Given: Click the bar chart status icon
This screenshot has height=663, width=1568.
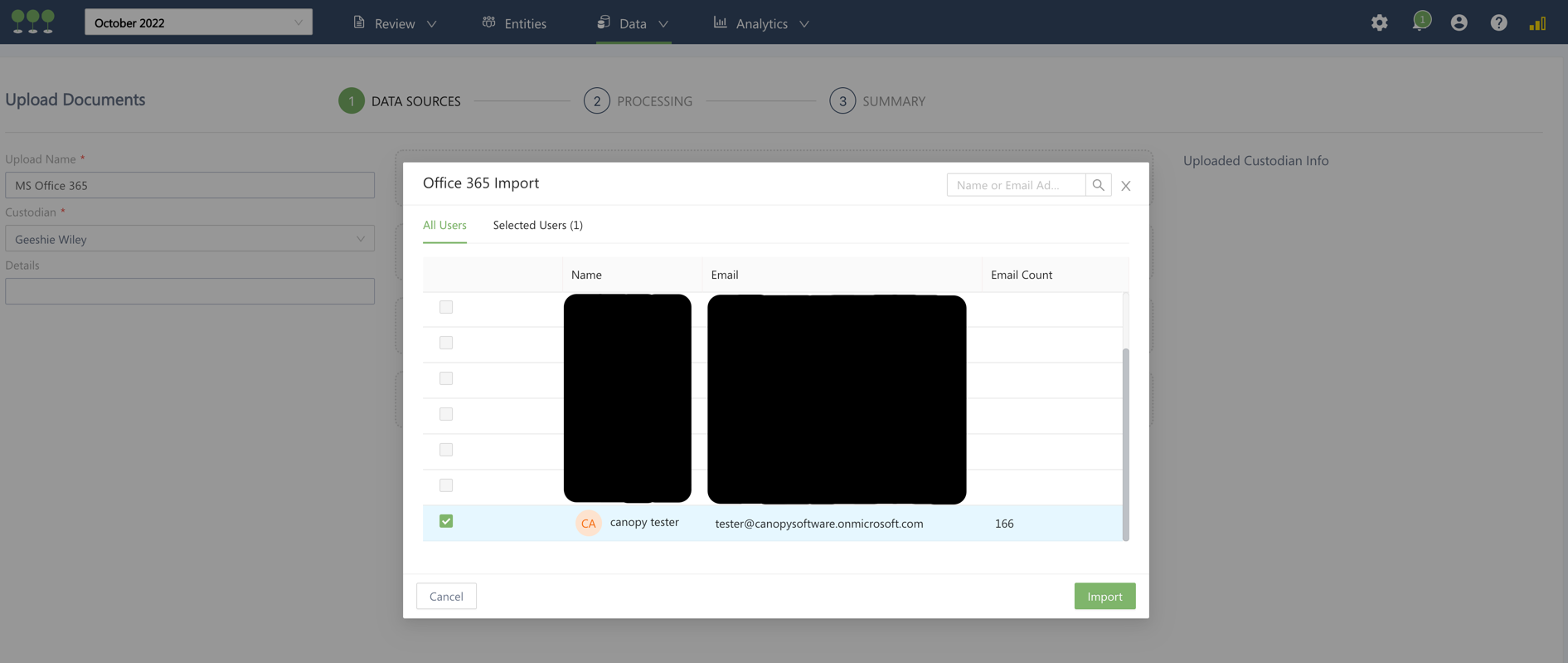Looking at the screenshot, I should click(1537, 23).
